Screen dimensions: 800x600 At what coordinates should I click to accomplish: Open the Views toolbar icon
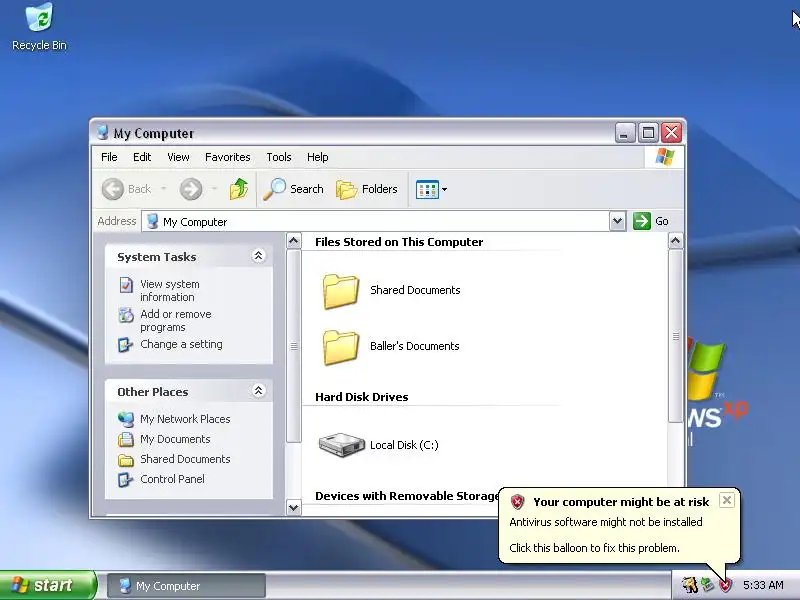(427, 189)
